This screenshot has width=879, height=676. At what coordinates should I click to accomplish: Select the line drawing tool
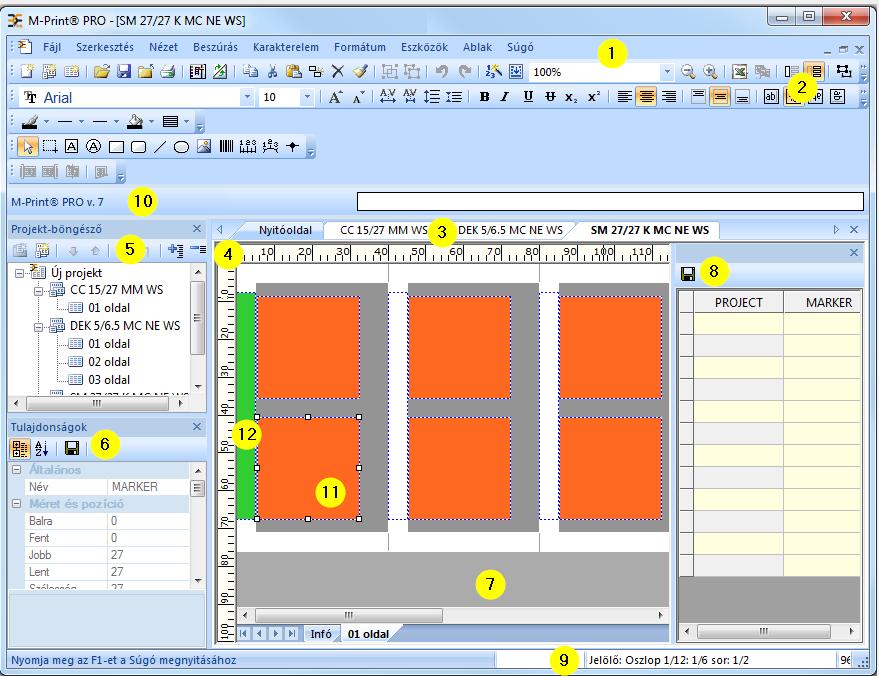160,147
